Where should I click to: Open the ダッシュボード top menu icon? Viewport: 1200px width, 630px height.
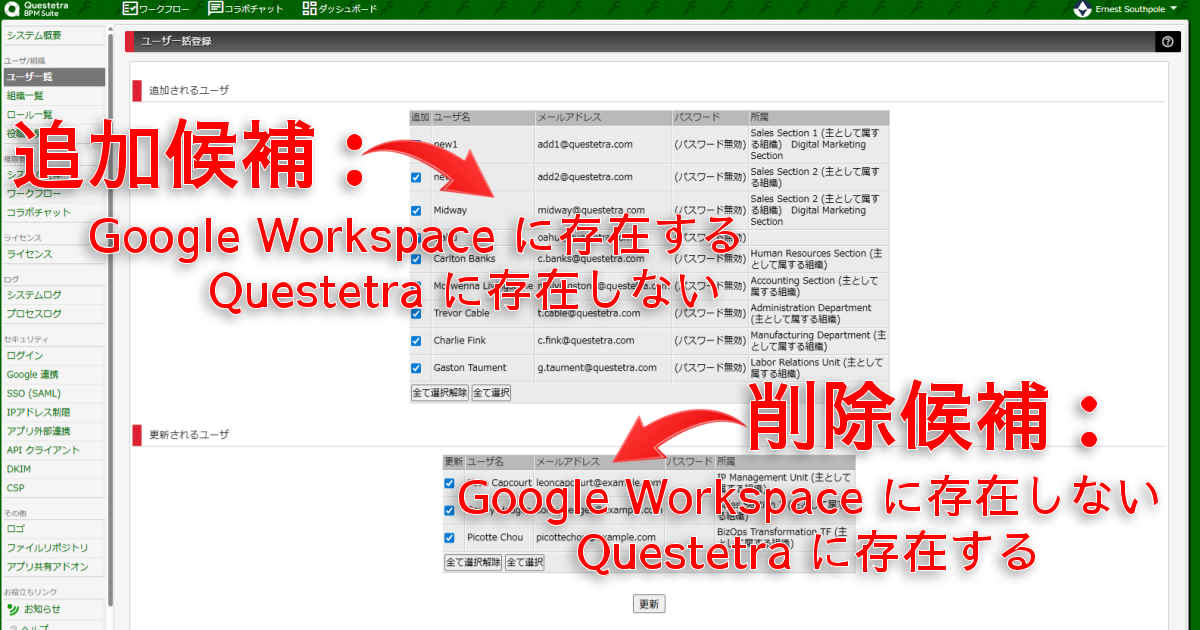(x=309, y=9)
